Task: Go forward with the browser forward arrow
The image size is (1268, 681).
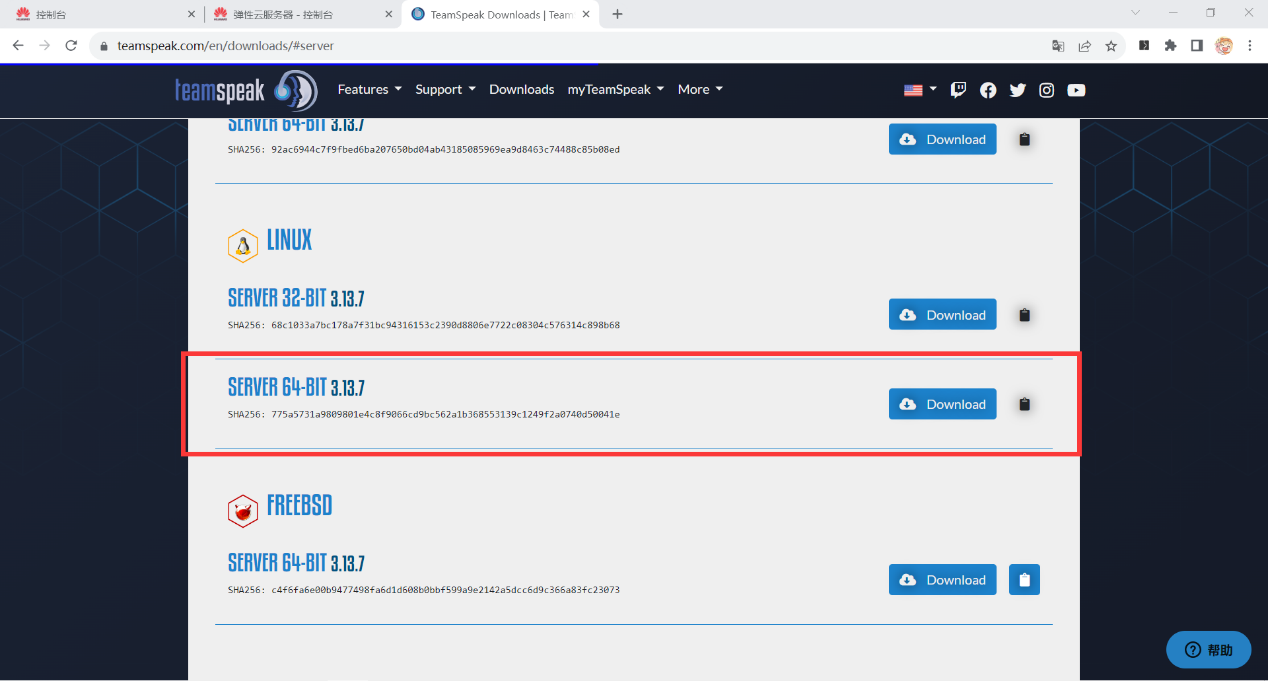Action: tap(44, 46)
